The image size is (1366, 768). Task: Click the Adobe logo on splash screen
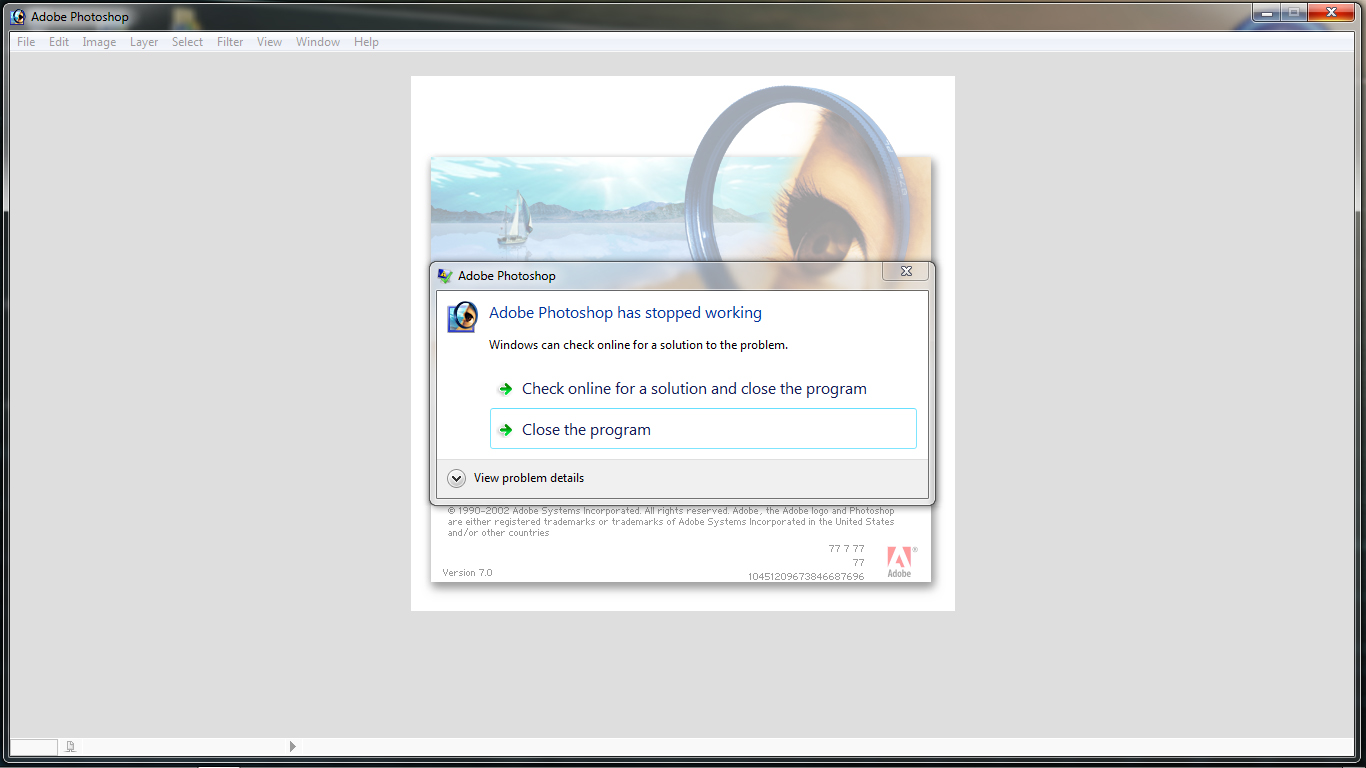(x=899, y=561)
